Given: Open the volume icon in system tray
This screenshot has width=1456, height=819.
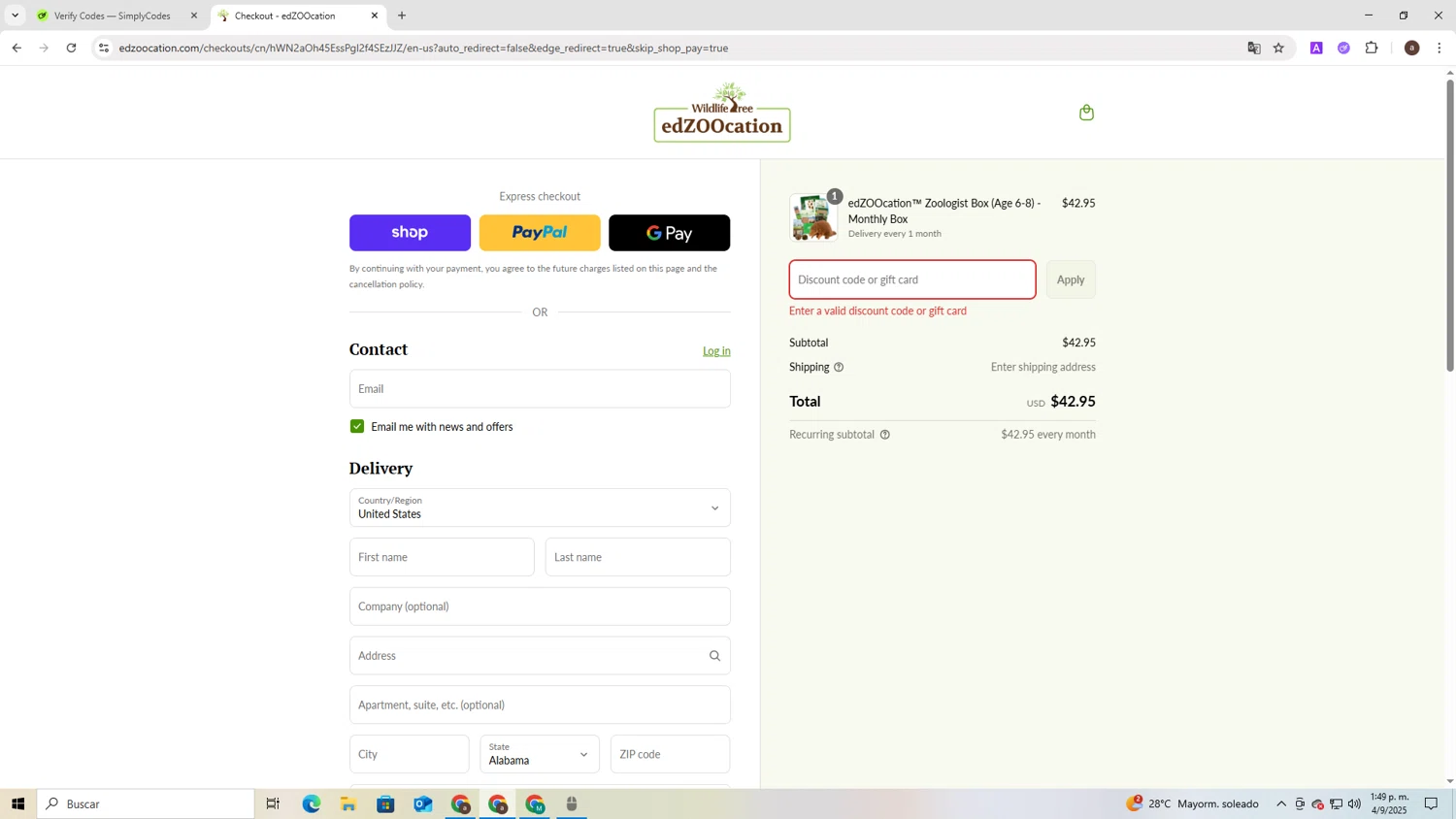Looking at the screenshot, I should pos(1354,803).
